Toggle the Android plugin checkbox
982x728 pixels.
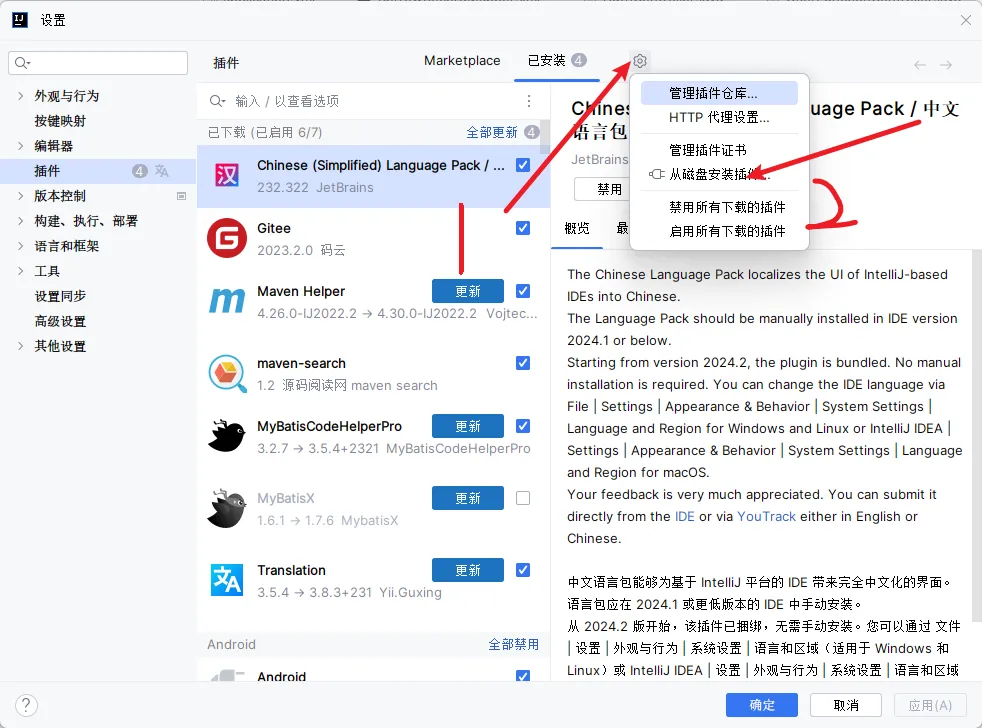pyautogui.click(x=523, y=676)
